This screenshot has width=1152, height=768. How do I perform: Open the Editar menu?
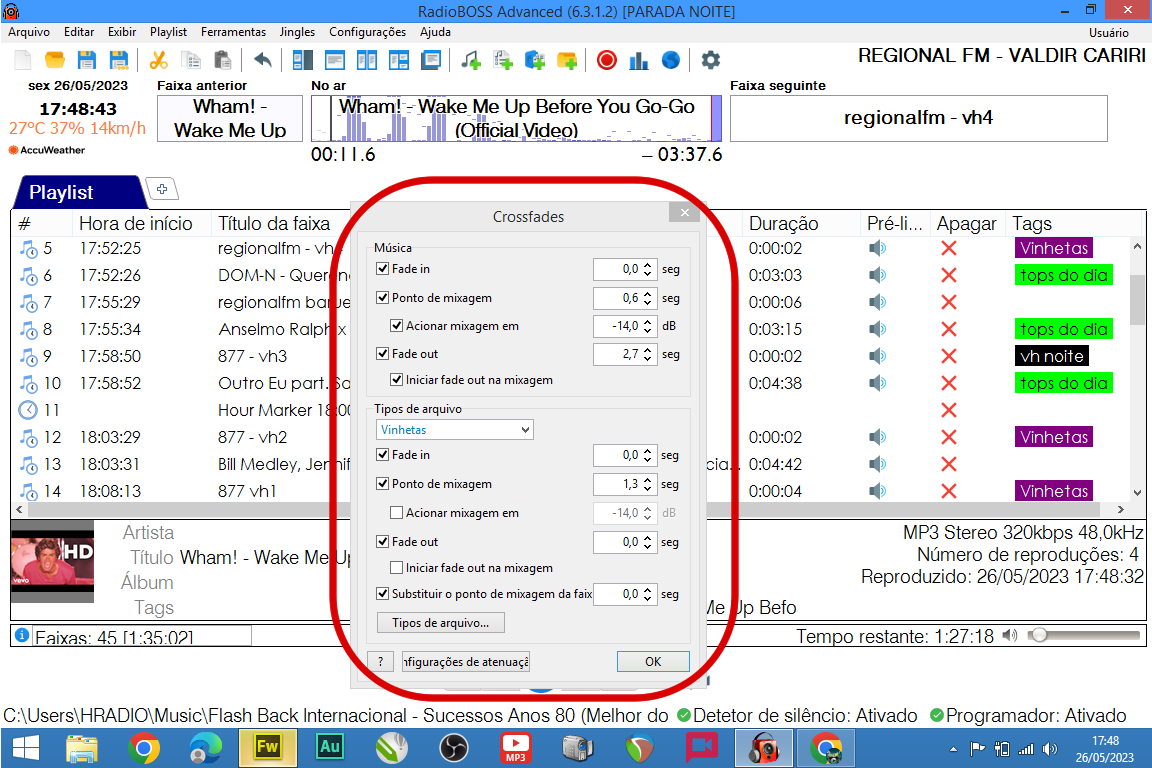point(79,32)
